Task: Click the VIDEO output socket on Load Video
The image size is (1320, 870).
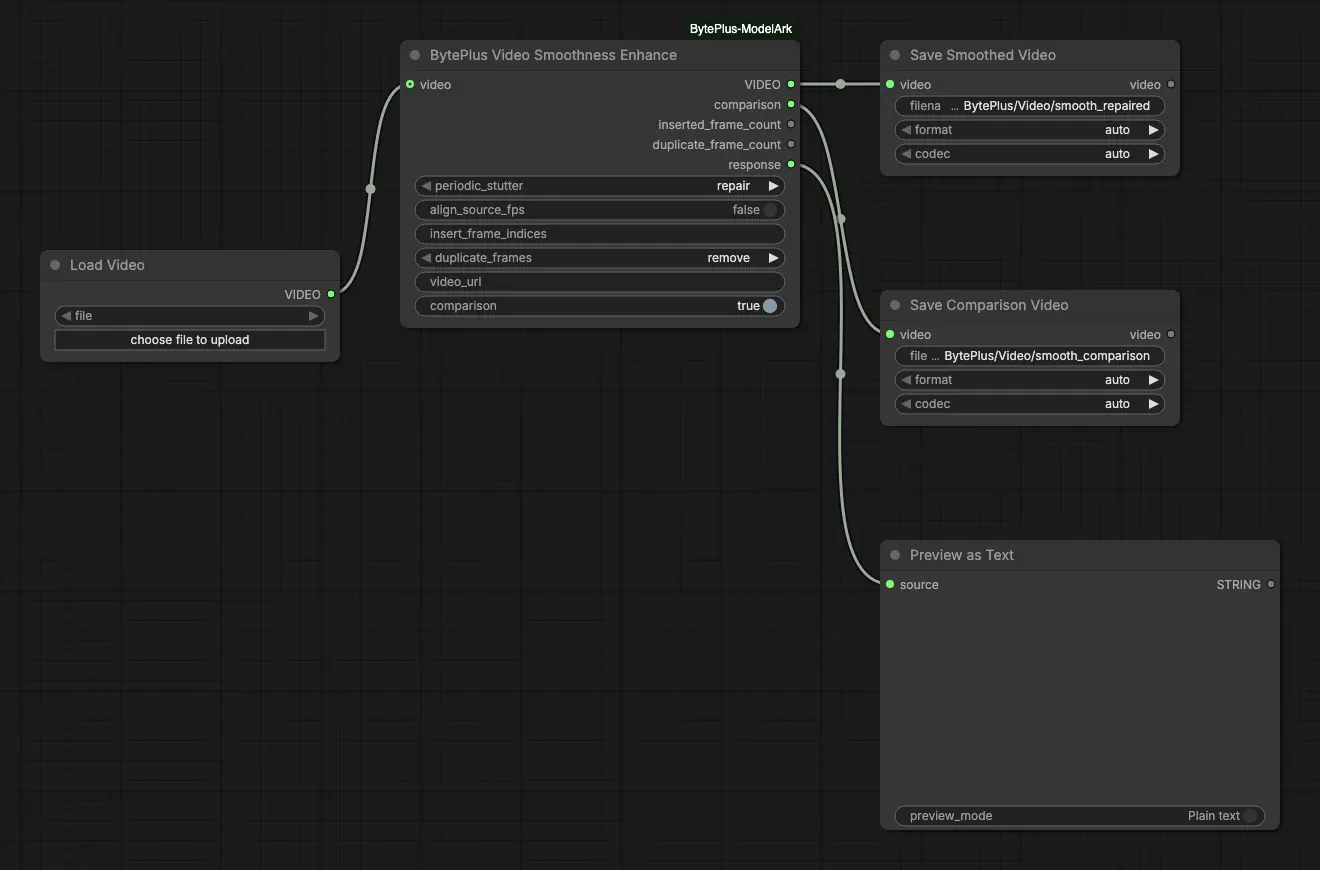Action: pos(331,294)
